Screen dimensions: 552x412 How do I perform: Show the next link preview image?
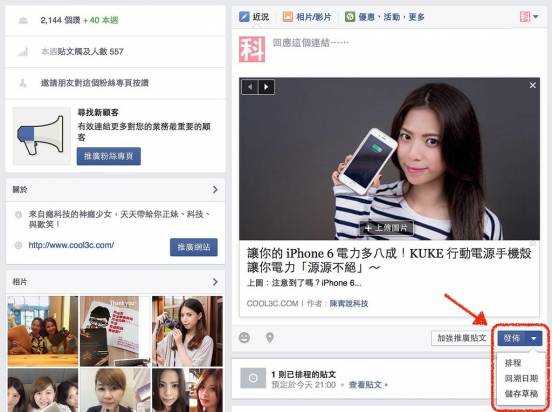pos(266,87)
